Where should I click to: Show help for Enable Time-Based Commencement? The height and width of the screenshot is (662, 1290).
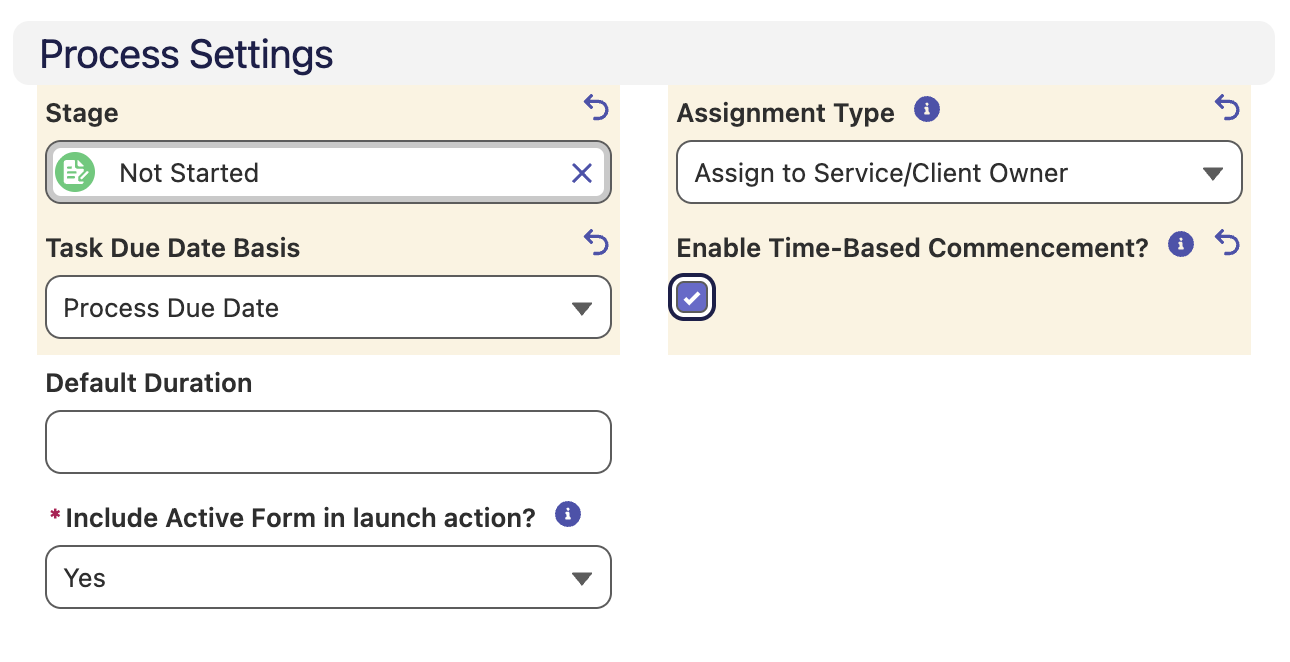(1181, 244)
